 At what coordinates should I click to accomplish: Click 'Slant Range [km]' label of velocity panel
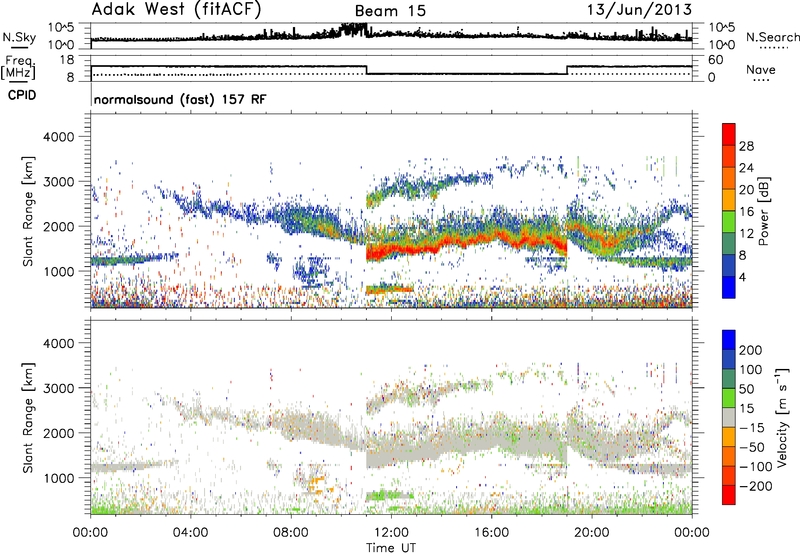[x=28, y=417]
